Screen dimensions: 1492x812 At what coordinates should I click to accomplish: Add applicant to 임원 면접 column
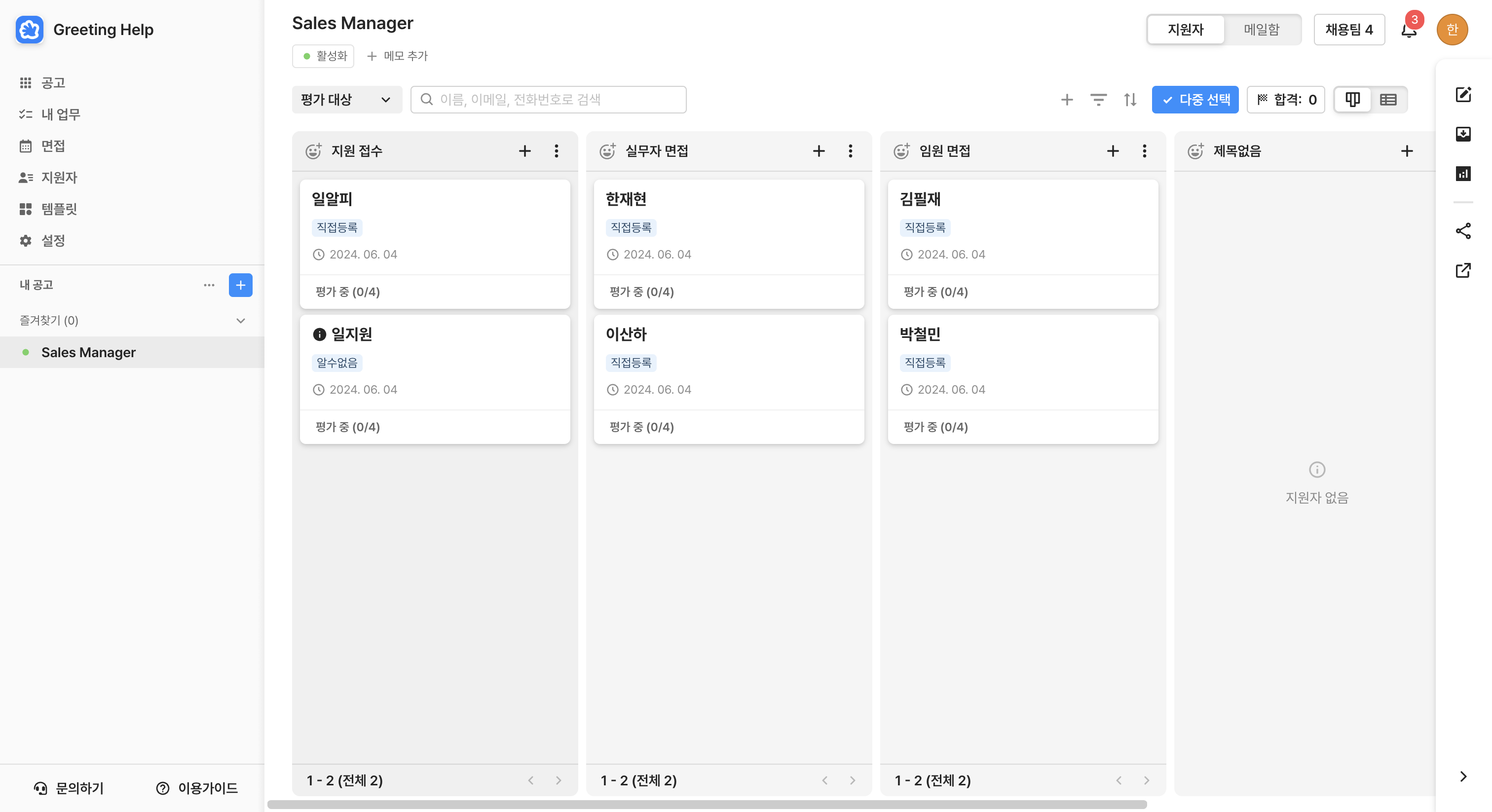click(1113, 151)
